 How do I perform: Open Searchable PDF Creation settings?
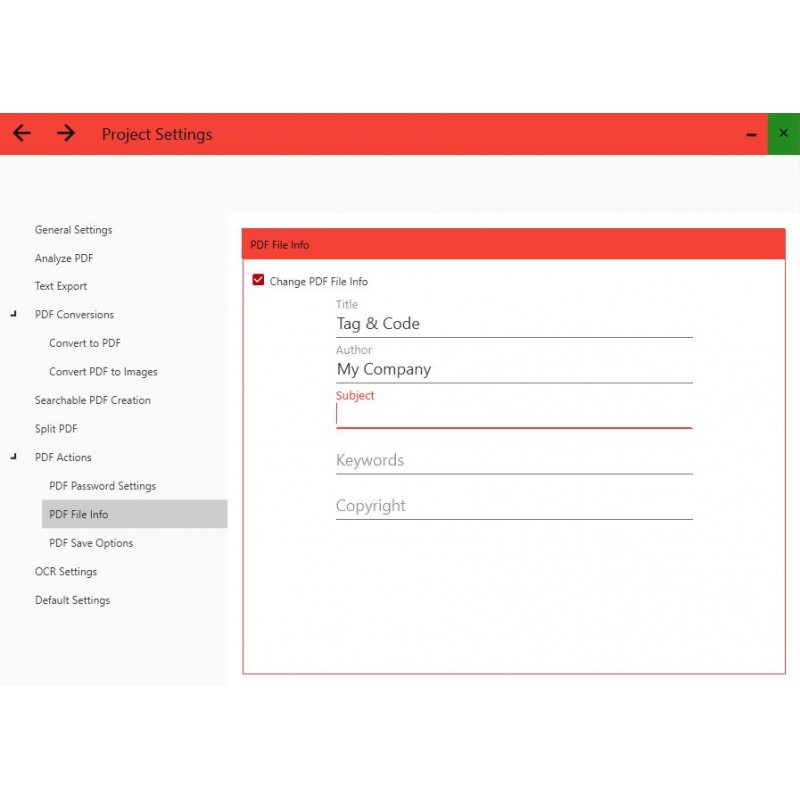[93, 400]
